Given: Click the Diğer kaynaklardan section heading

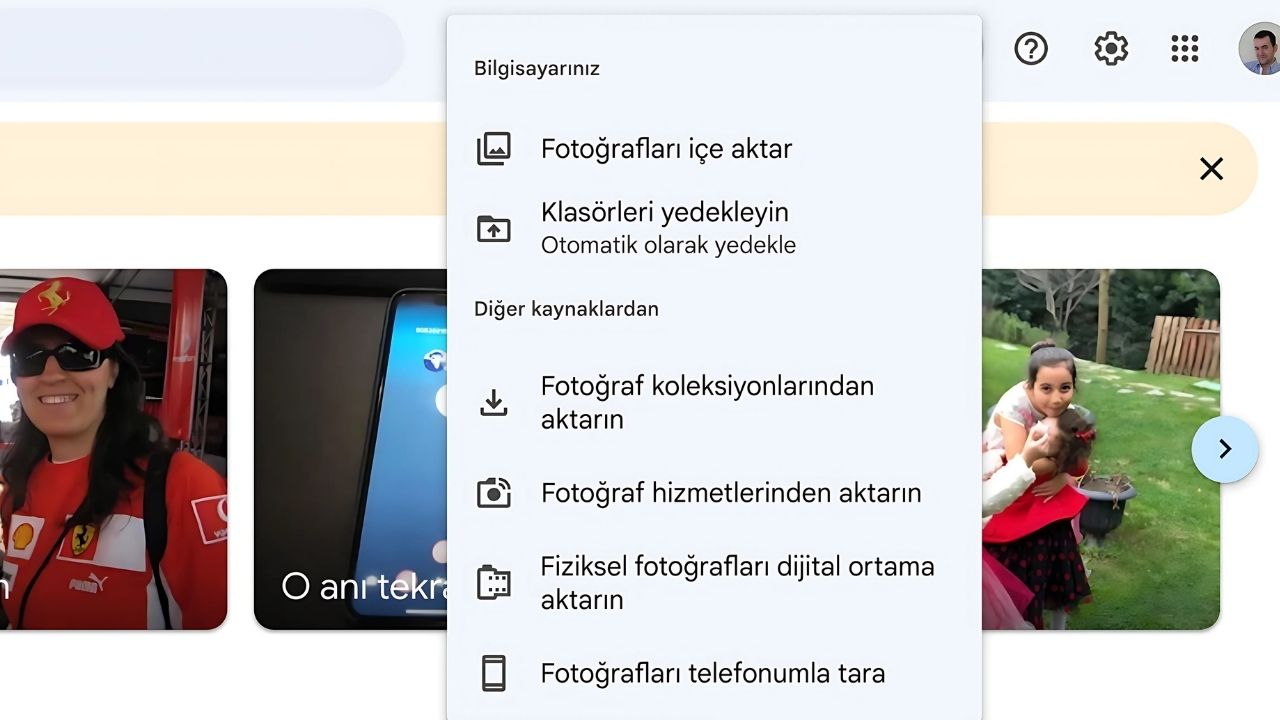Looking at the screenshot, I should coord(566,309).
